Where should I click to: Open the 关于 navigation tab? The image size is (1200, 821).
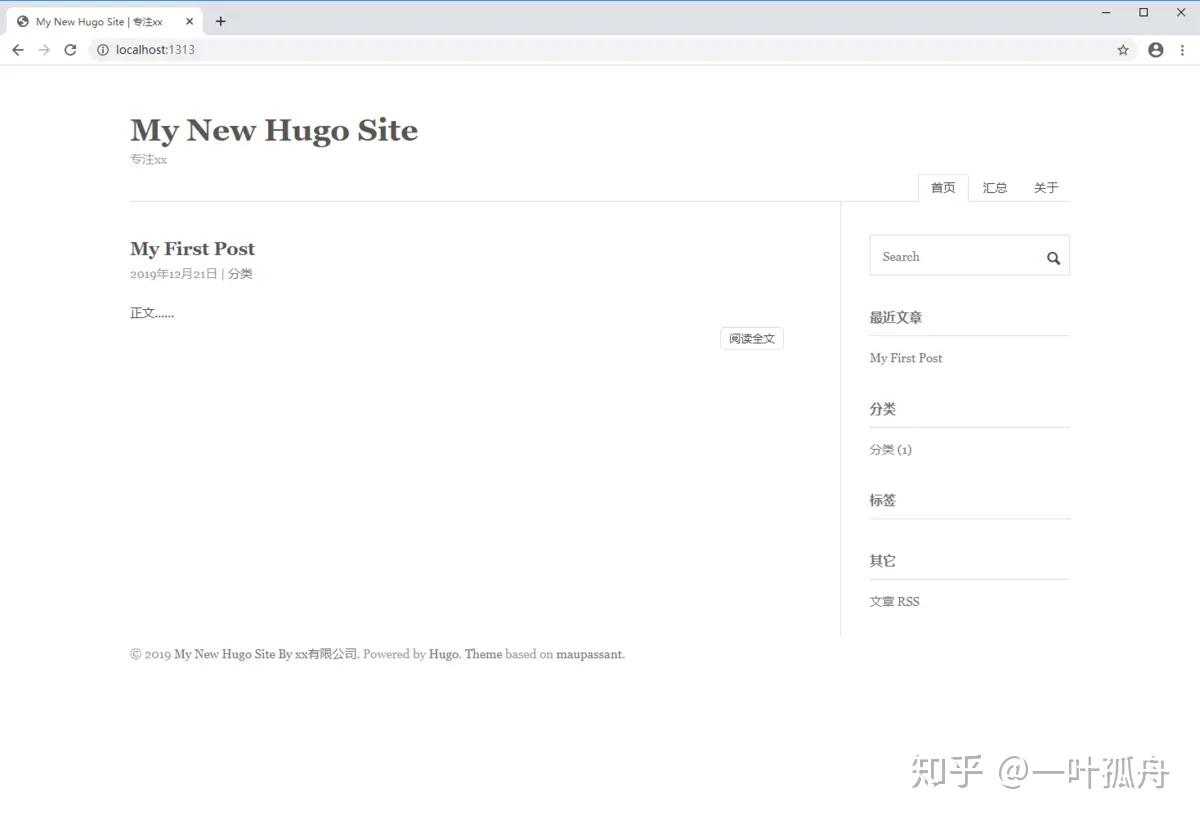click(x=1046, y=188)
